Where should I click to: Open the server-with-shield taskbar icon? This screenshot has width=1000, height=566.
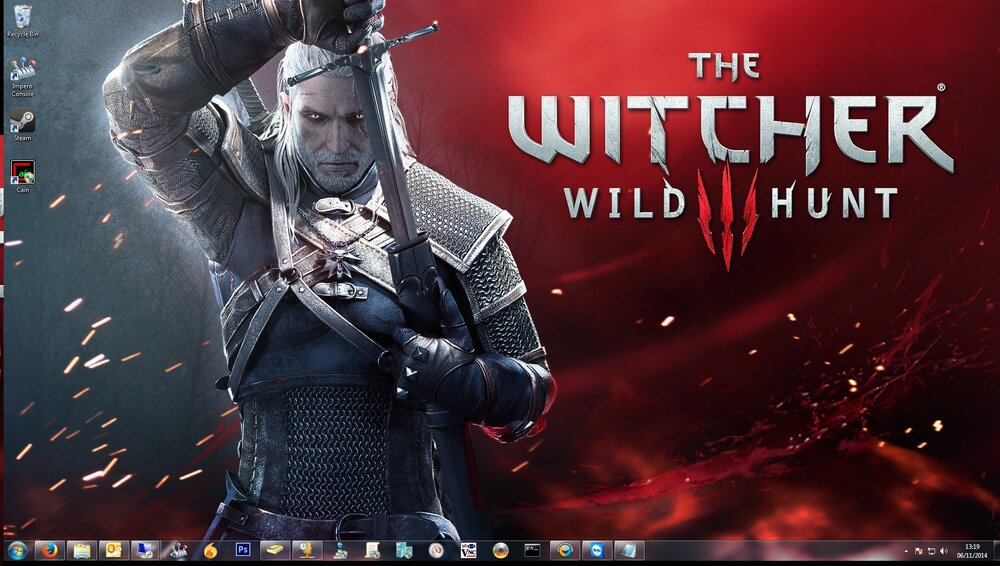(x=404, y=550)
